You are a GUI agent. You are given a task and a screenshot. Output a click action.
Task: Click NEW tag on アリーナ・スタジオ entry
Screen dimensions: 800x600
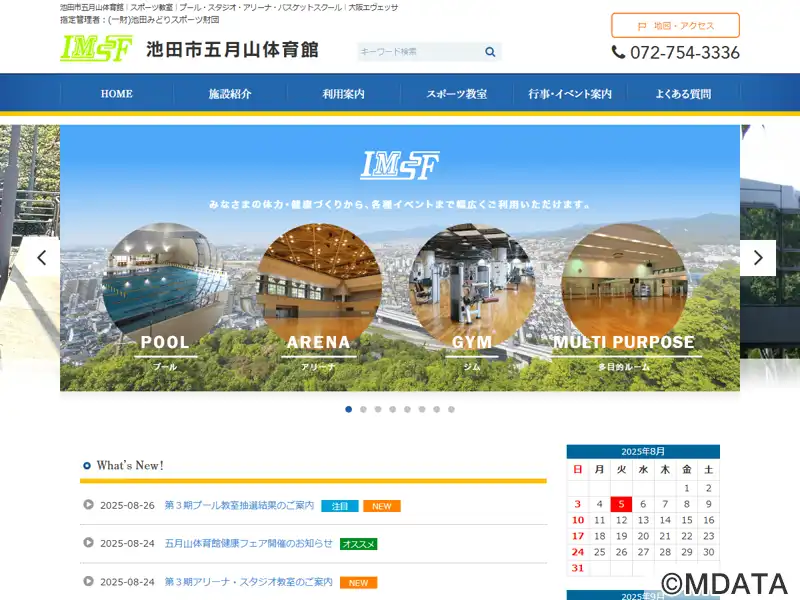[359, 583]
